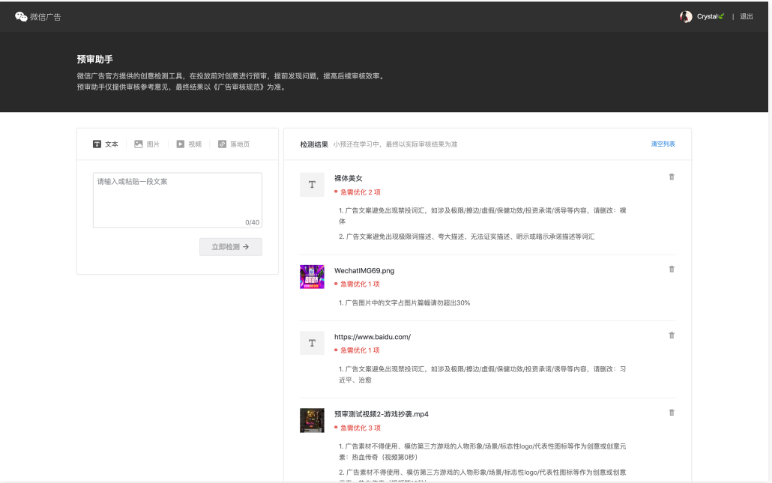Open the WechatIMG69.png image thumbnail
Screen dimensions: 772x483
click(312, 277)
